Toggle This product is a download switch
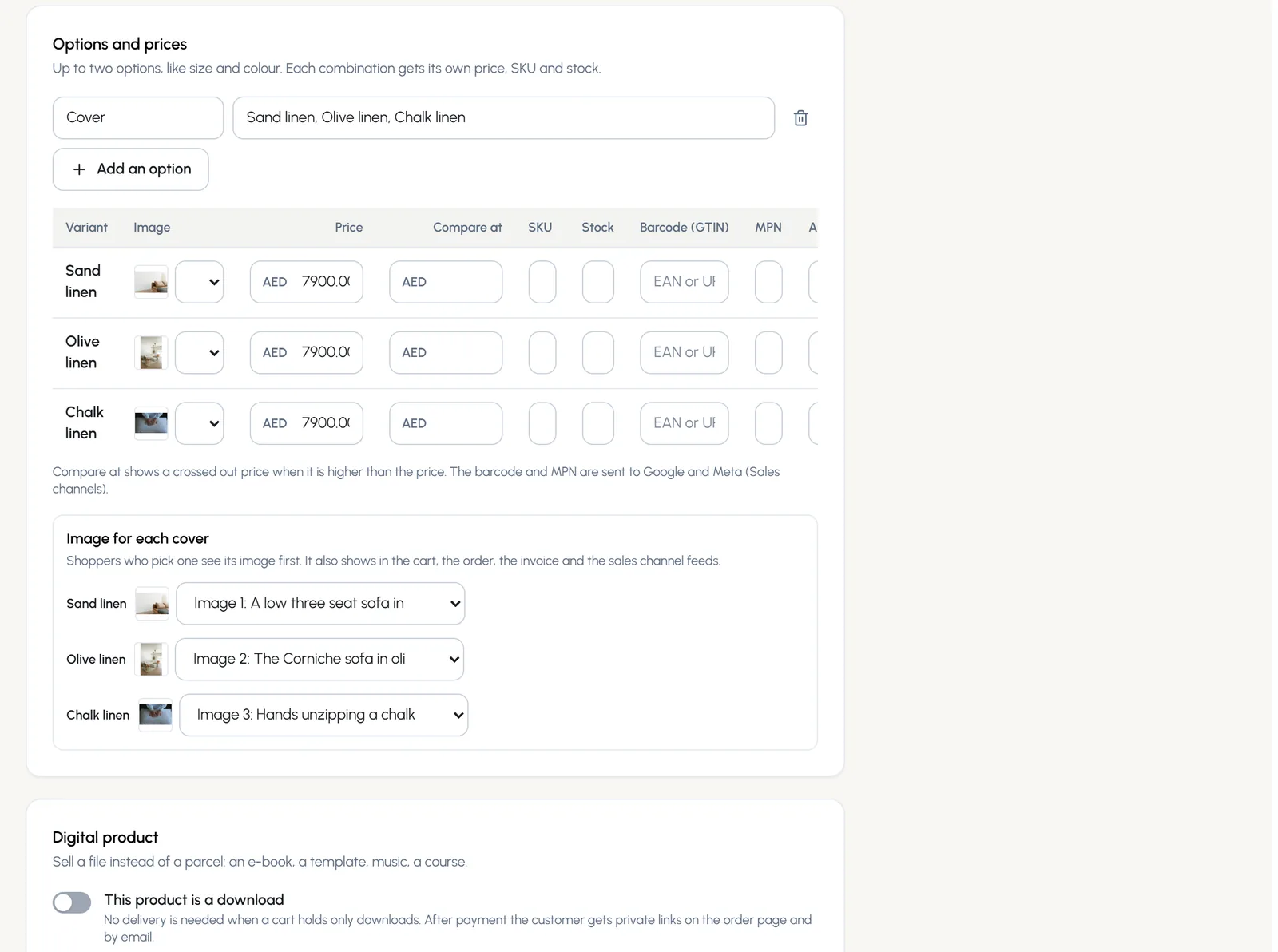The height and width of the screenshot is (952, 1278). pos(72,902)
